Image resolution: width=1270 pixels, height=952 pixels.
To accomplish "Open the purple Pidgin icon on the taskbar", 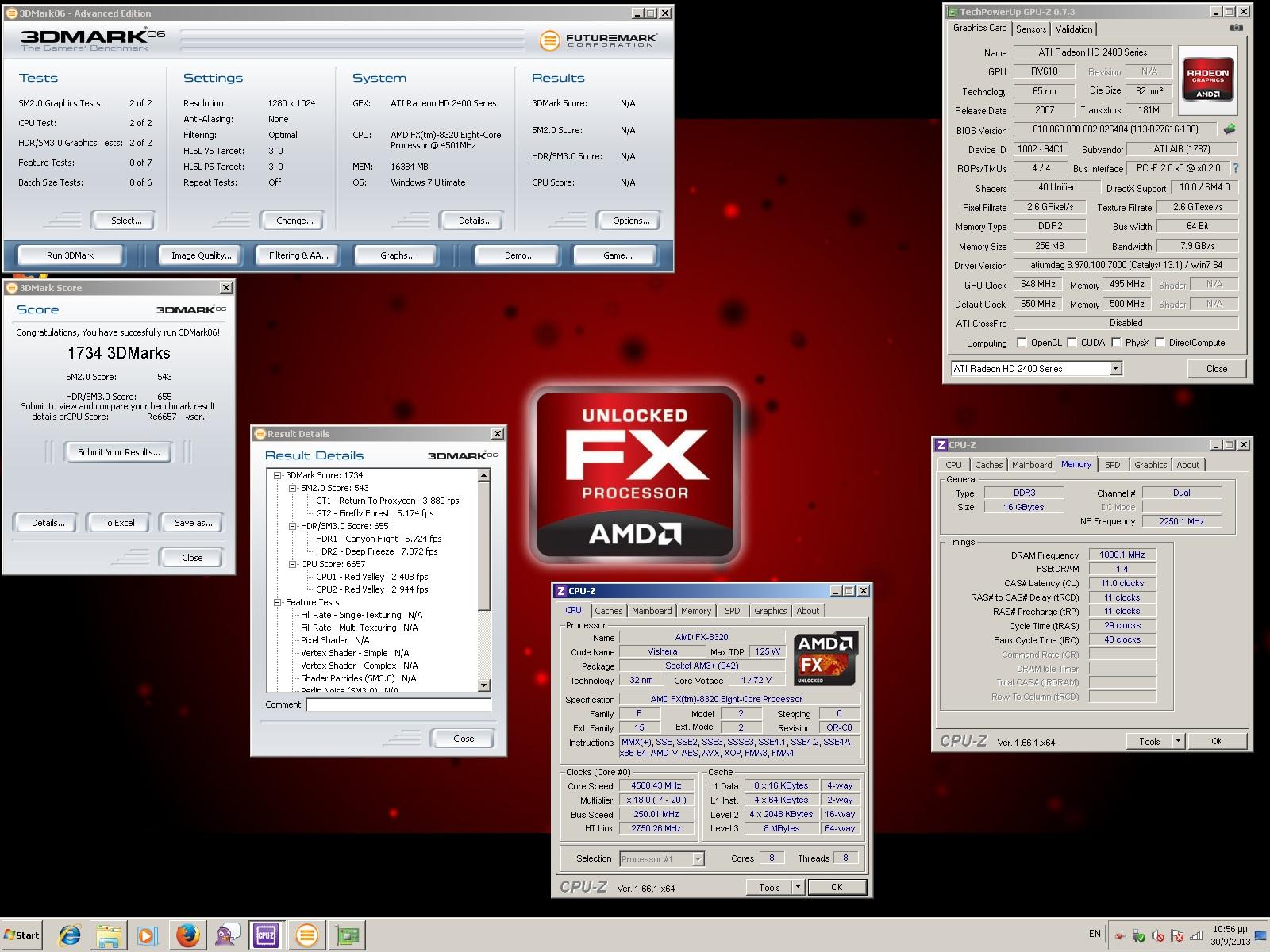I will pos(227,935).
